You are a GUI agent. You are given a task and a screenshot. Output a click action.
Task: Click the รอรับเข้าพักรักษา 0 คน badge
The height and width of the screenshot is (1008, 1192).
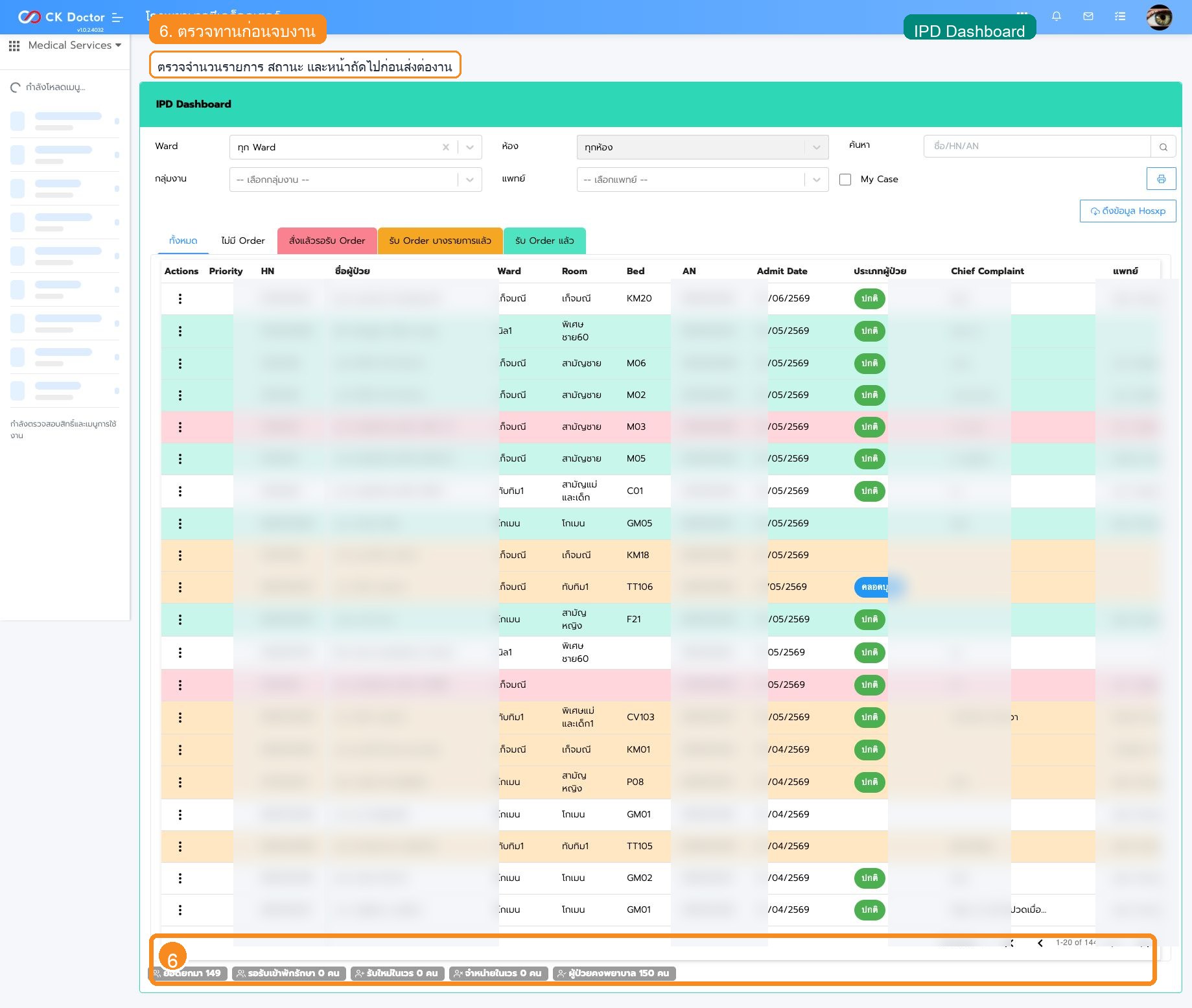click(289, 973)
